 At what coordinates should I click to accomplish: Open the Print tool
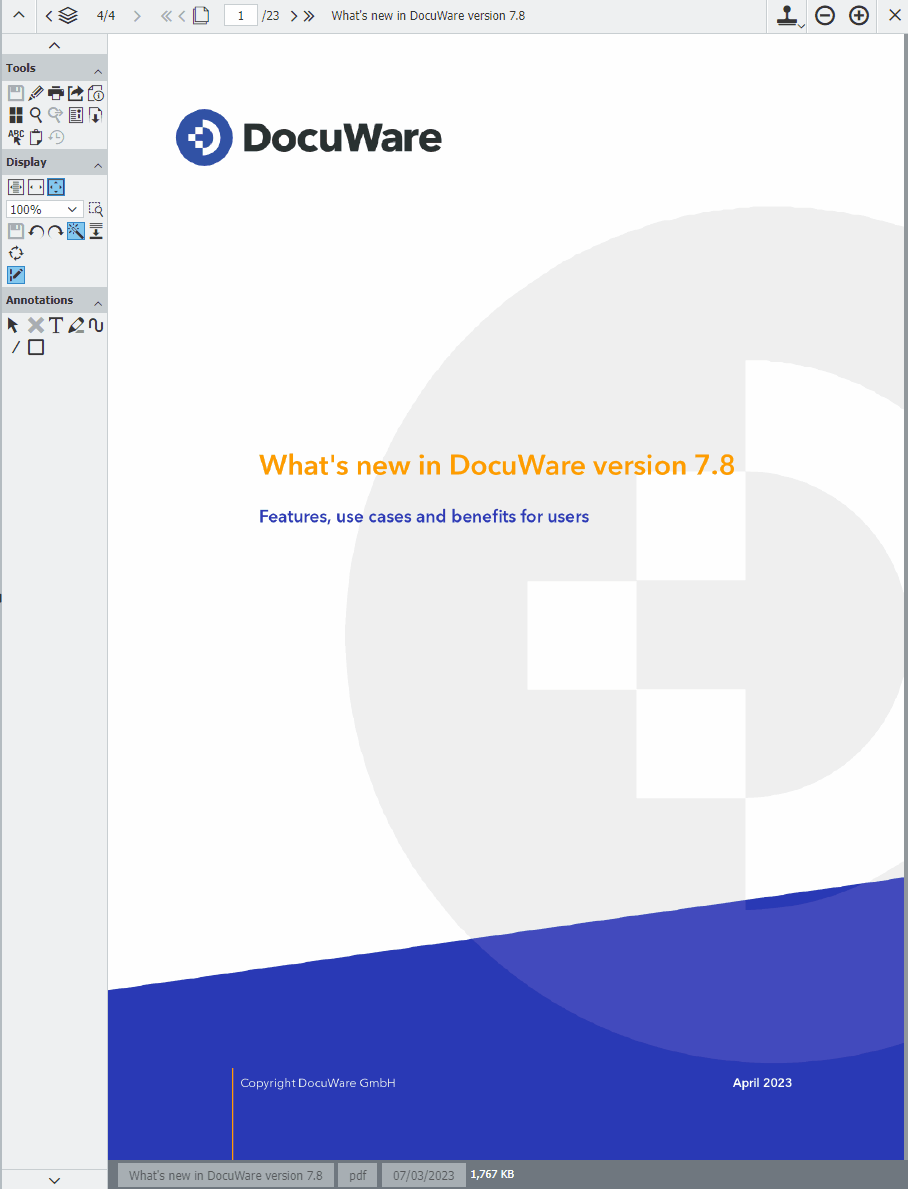click(x=55, y=92)
